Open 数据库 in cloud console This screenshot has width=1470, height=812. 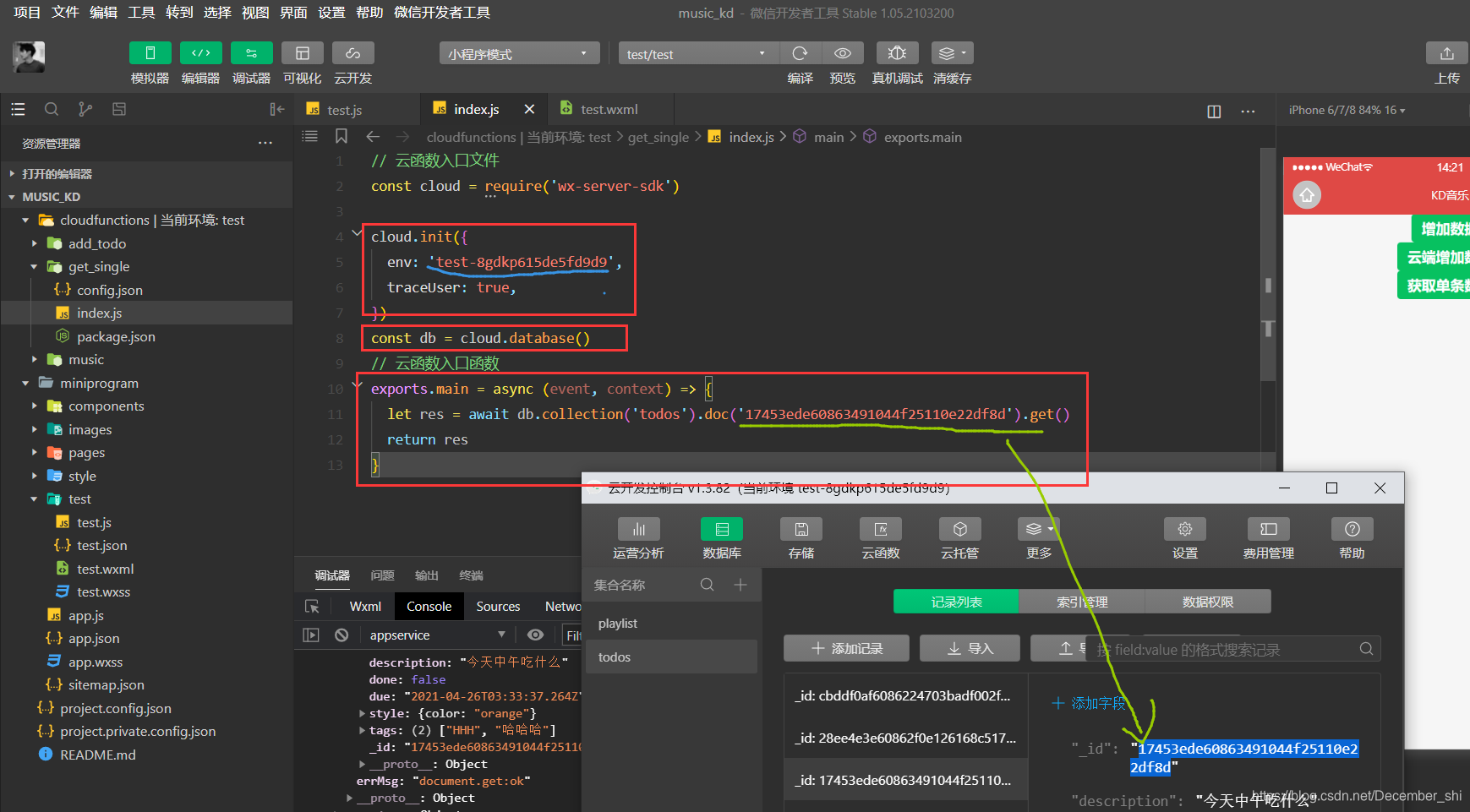pos(722,539)
